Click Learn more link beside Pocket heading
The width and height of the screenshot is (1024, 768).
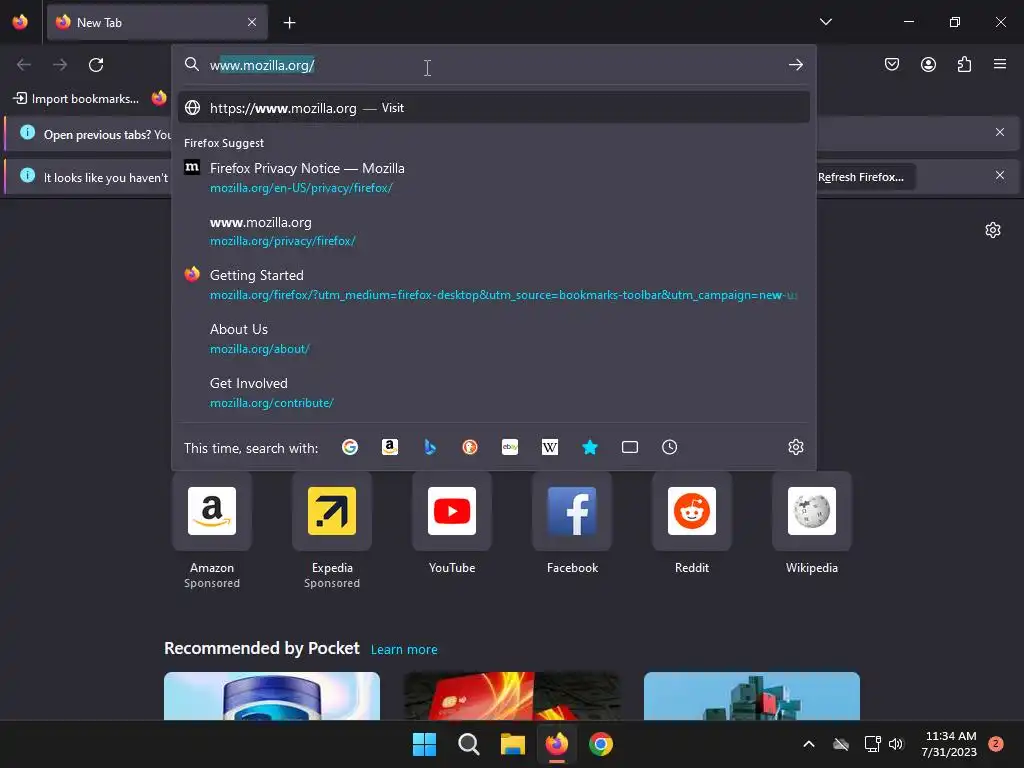coord(404,650)
